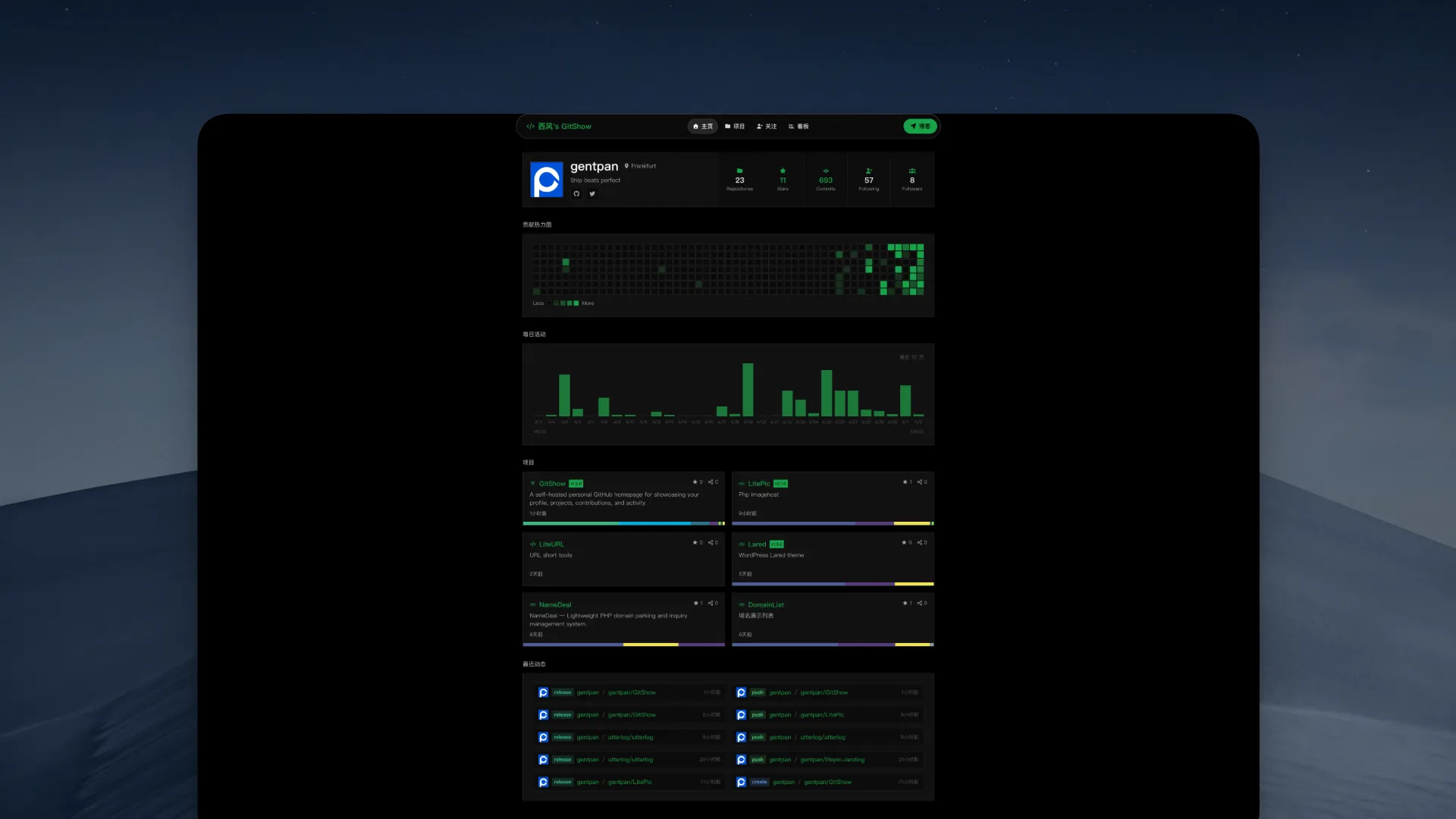Click the commit icon above 693 Commits
This screenshot has width=1456, height=819.
(826, 171)
